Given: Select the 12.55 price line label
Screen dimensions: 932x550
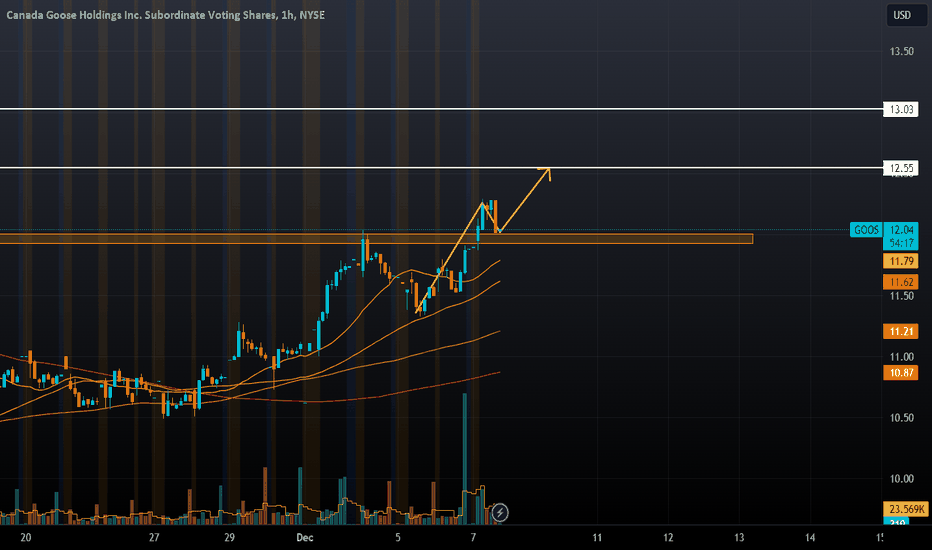Looking at the screenshot, I should tap(900, 168).
